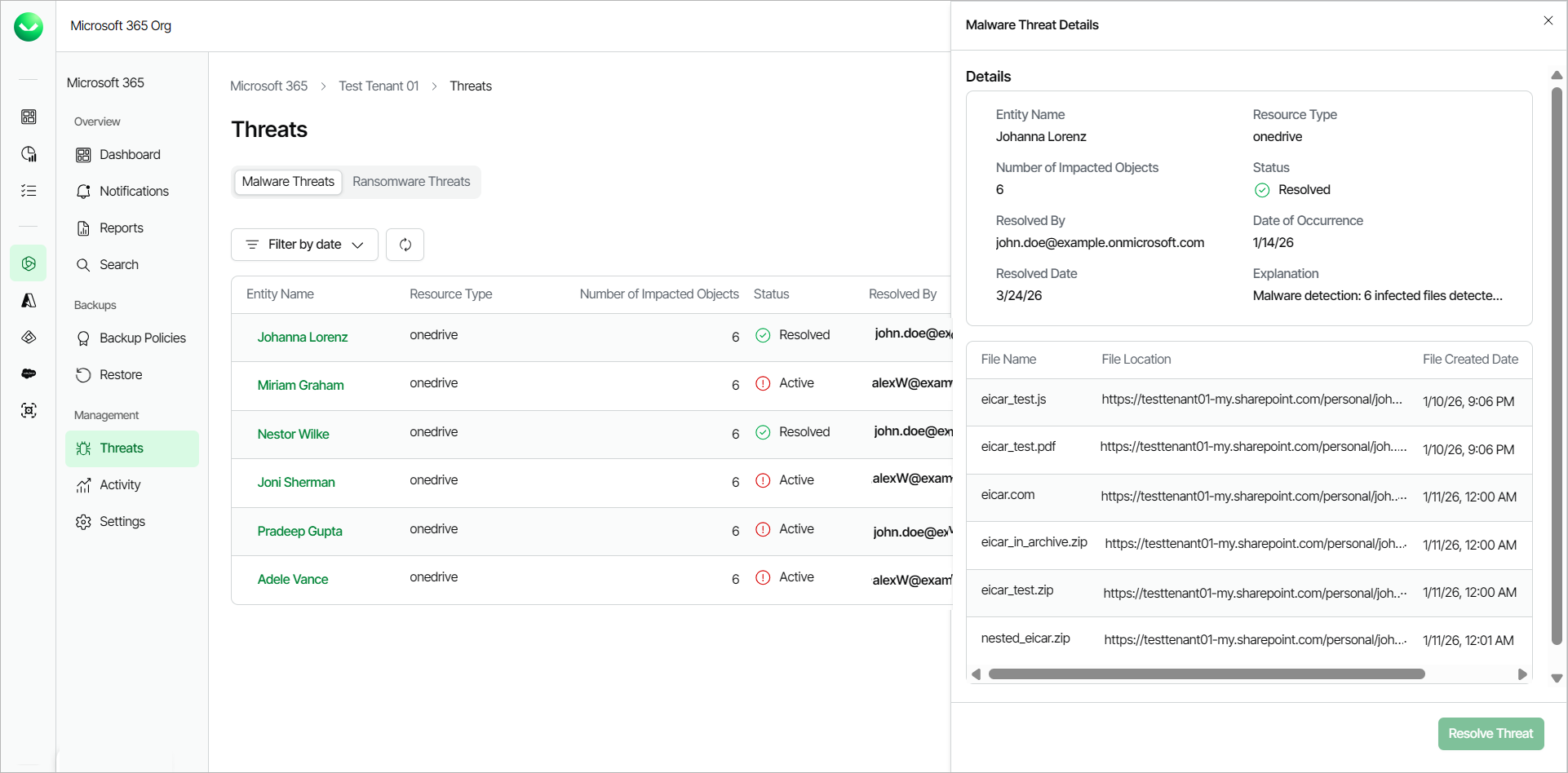Open the dashboard grid icon in rail
The height and width of the screenshot is (773, 1568).
pyautogui.click(x=29, y=117)
